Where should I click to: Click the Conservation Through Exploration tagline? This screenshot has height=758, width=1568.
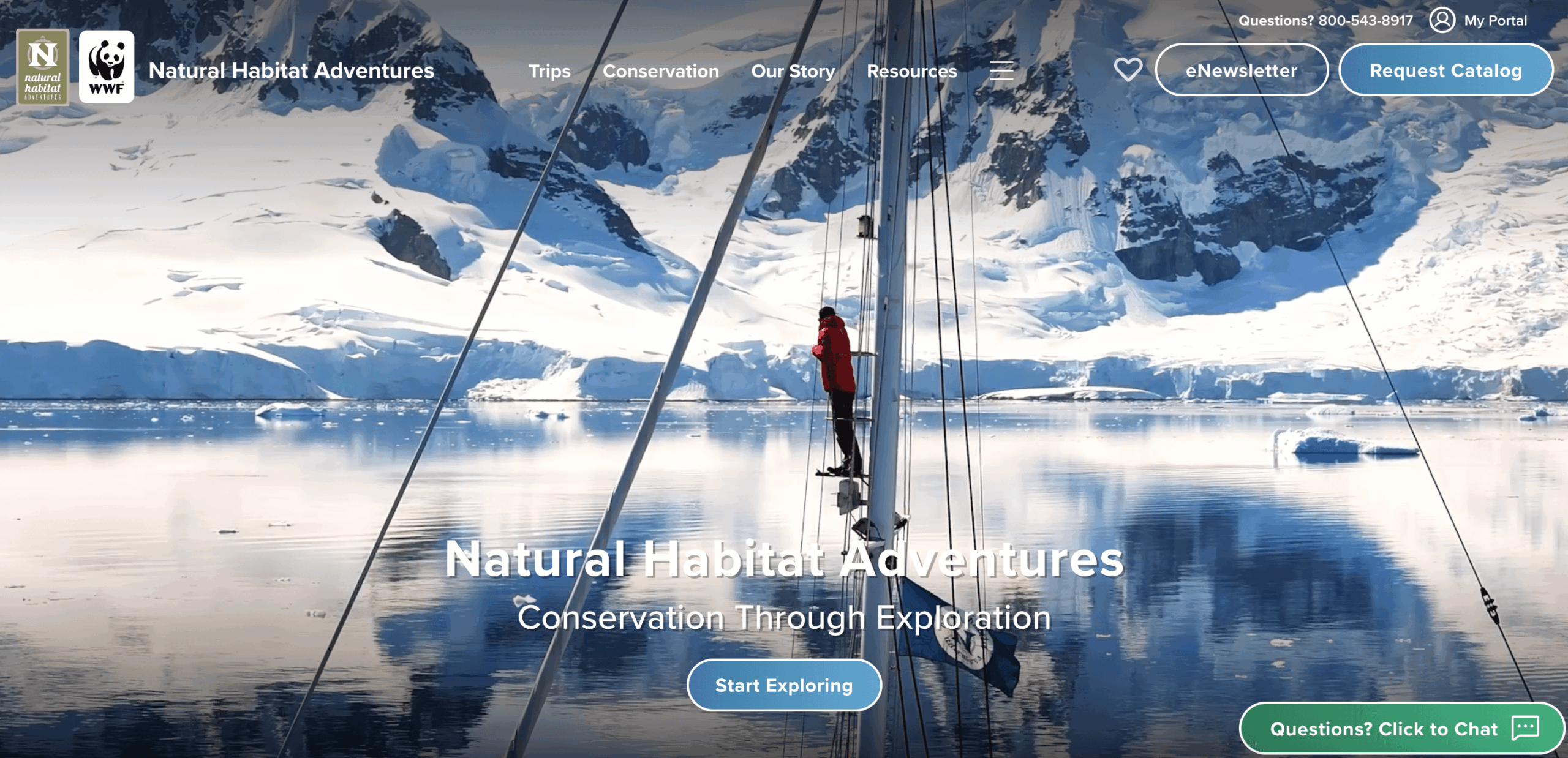tap(785, 617)
